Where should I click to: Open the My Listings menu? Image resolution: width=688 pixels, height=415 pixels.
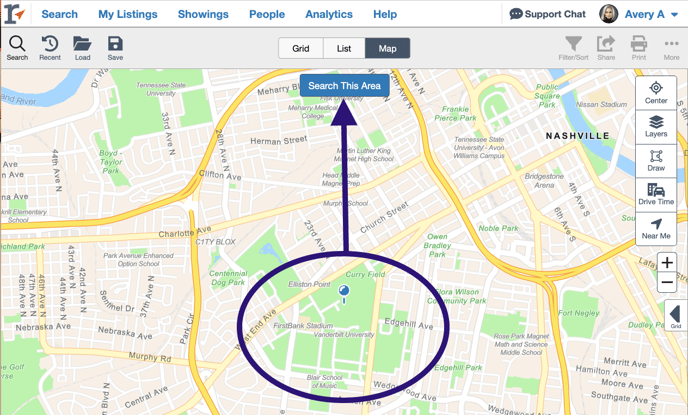point(127,15)
